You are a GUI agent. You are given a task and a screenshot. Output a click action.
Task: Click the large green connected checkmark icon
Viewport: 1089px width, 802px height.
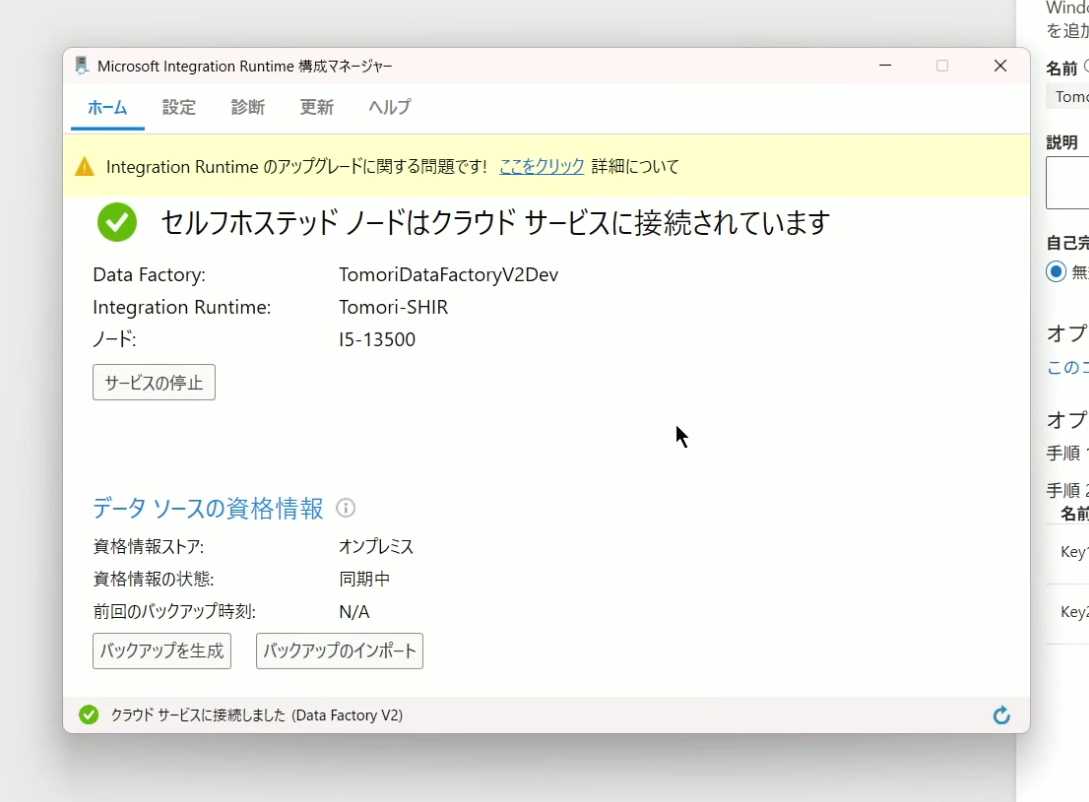(x=117, y=222)
